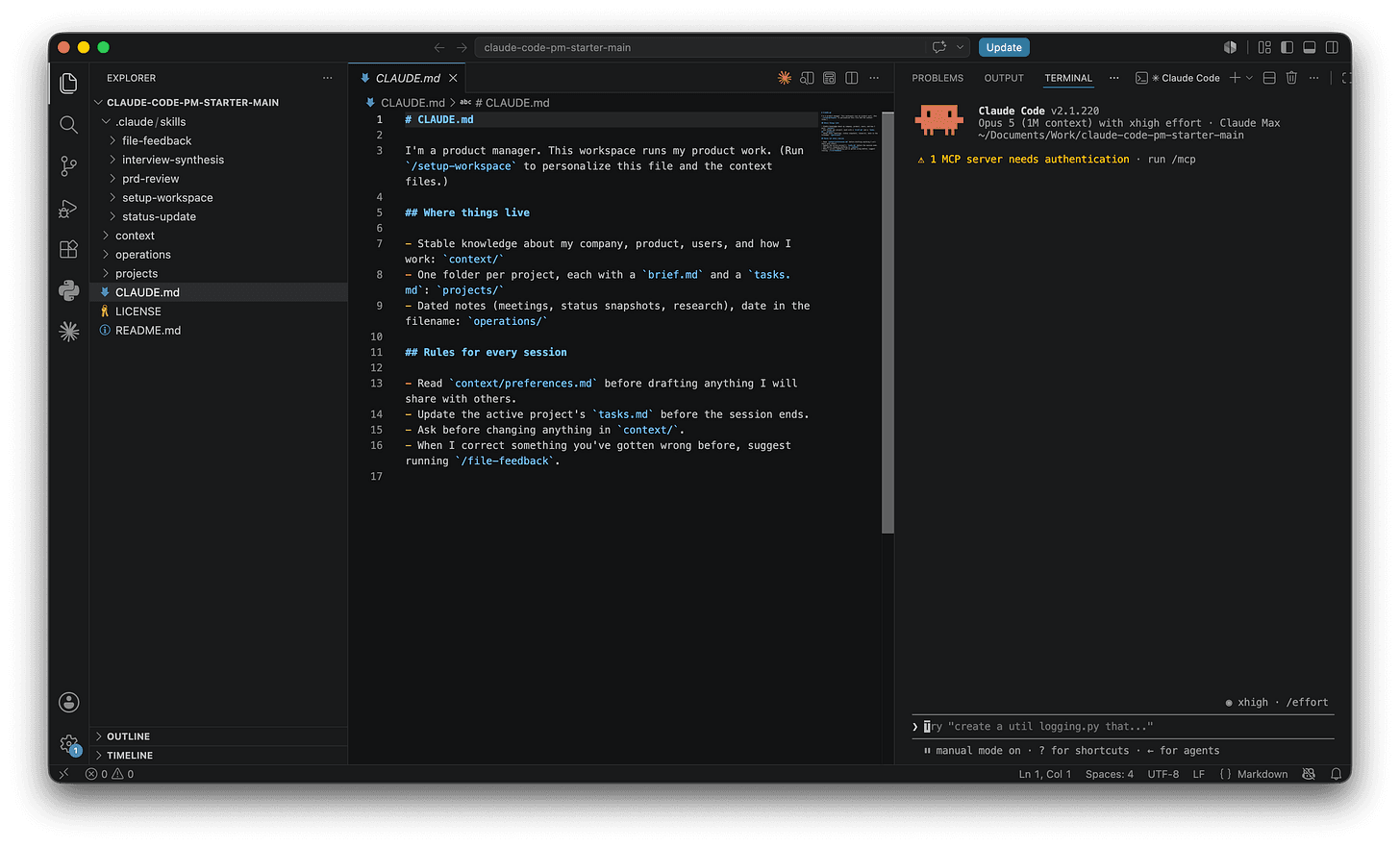Click the blue Update button
The width and height of the screenshot is (1400, 847).
pos(1004,47)
